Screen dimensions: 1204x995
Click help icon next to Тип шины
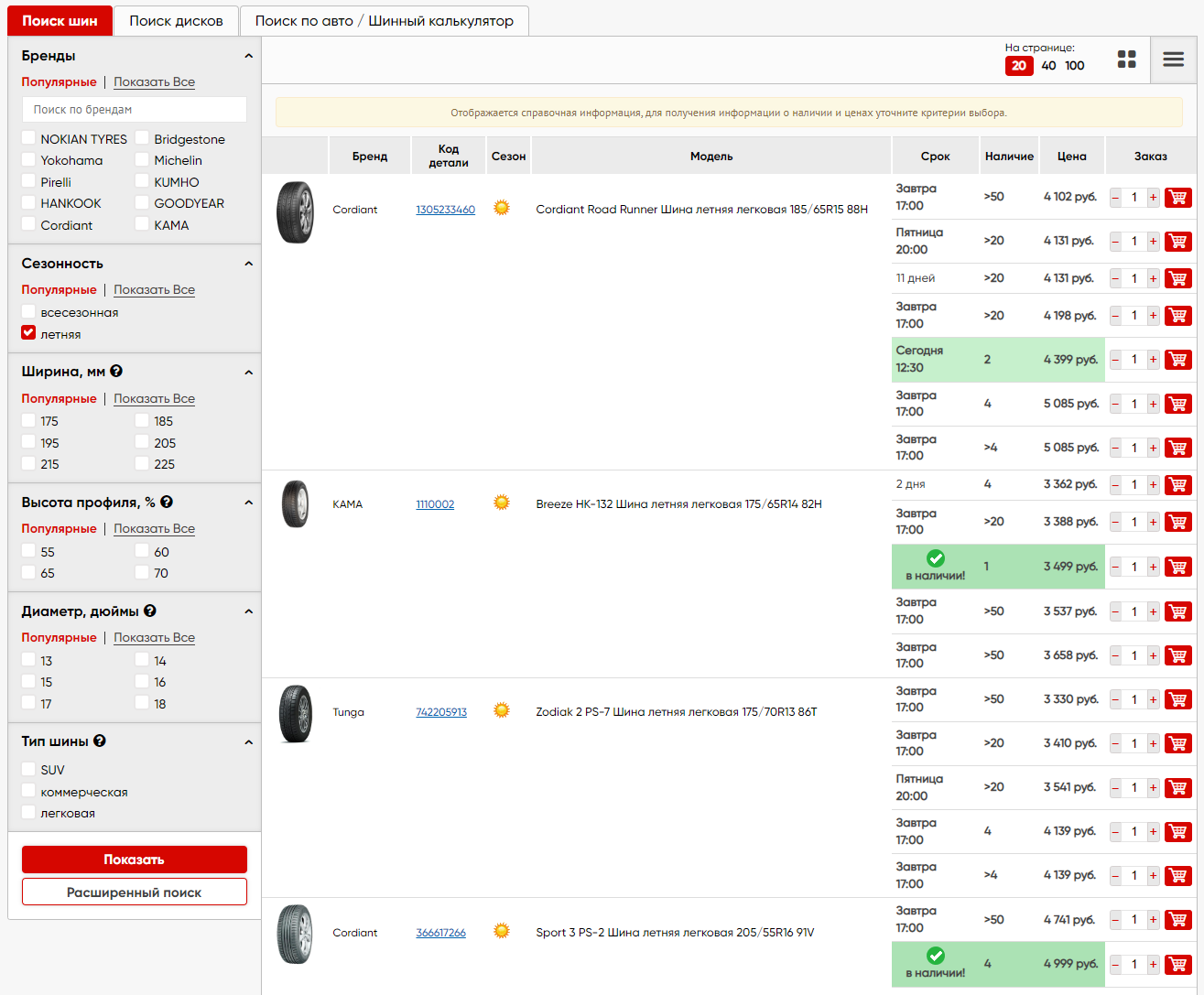click(100, 741)
